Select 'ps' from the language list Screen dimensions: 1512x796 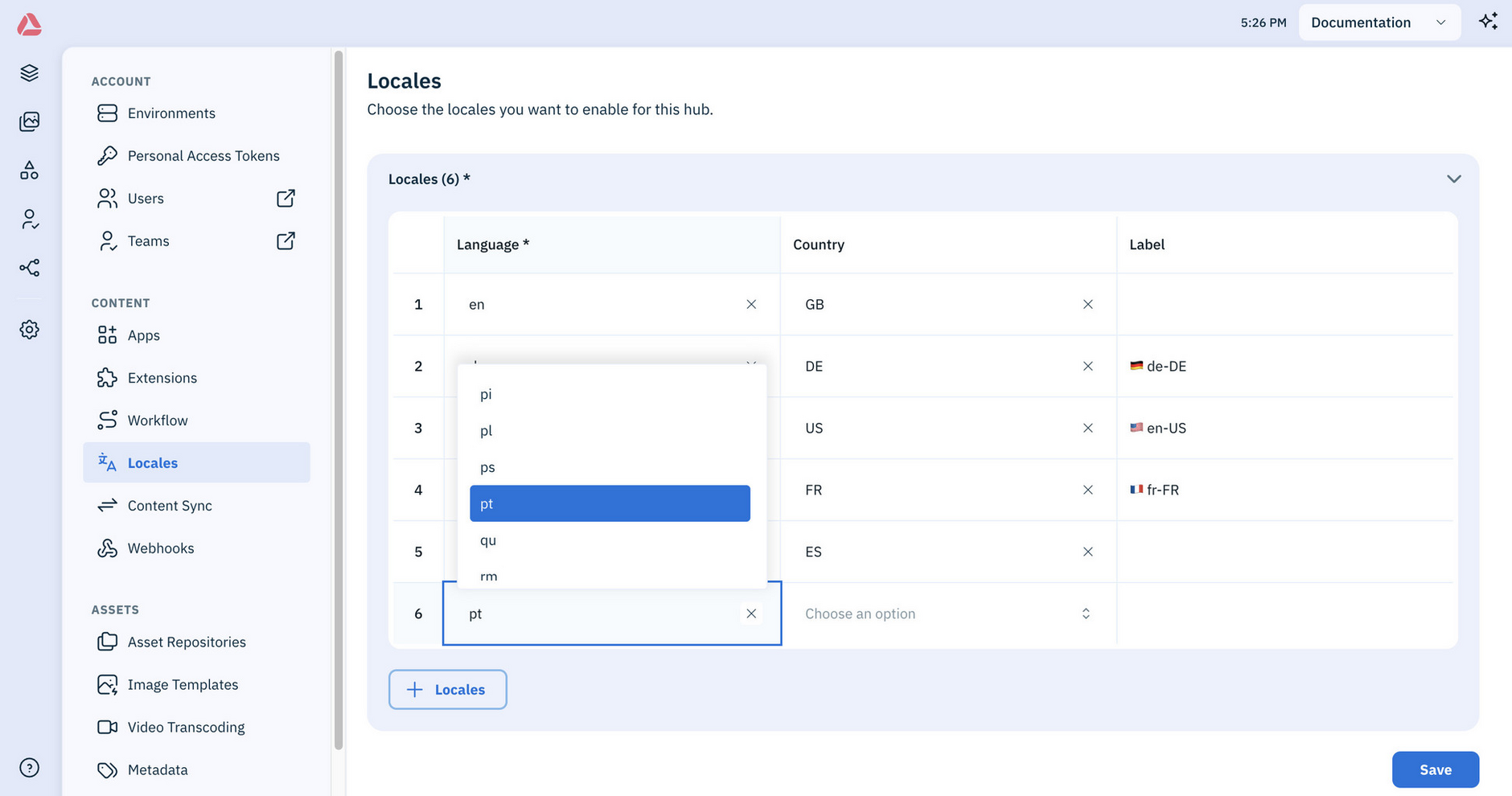(610, 467)
